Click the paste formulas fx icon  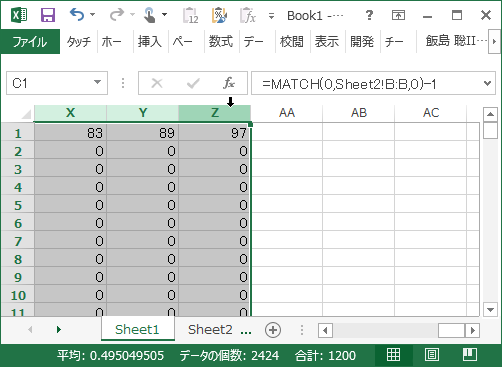tap(248, 15)
